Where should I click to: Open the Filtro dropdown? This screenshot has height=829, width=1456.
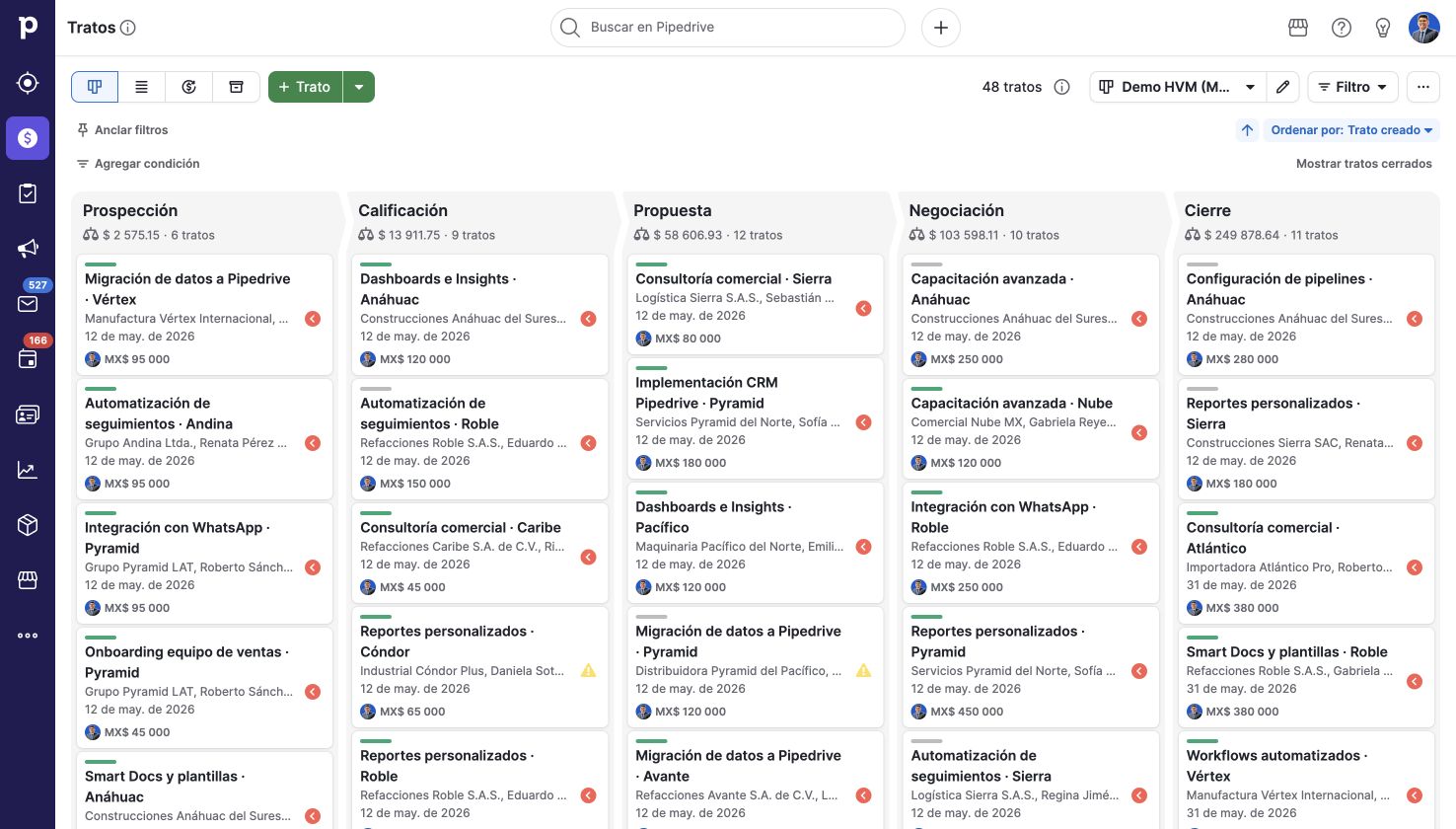1353,87
